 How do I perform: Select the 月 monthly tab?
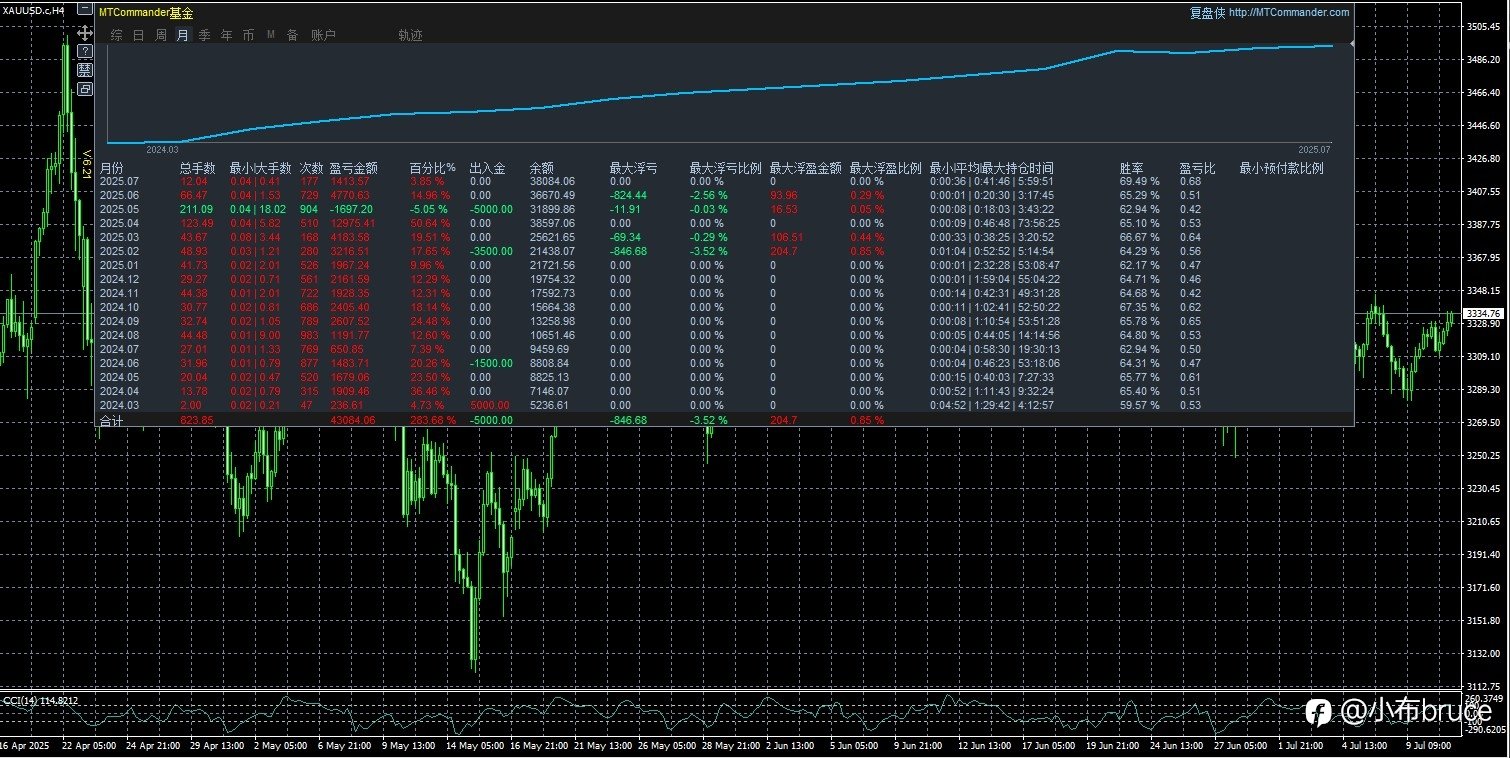click(182, 35)
